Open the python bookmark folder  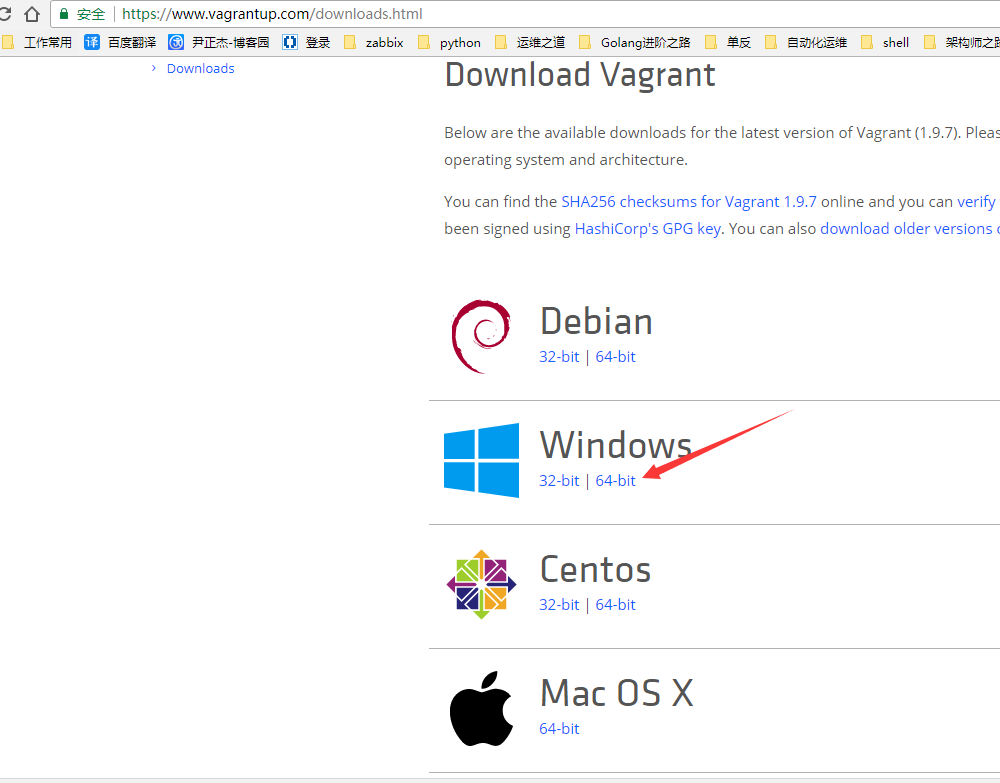[x=450, y=43]
